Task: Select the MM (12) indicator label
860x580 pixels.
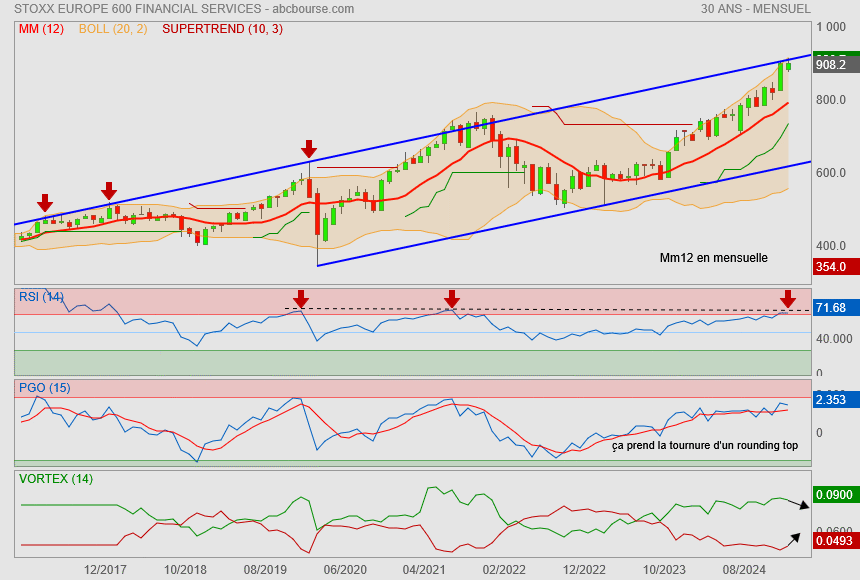Action: click(41, 29)
